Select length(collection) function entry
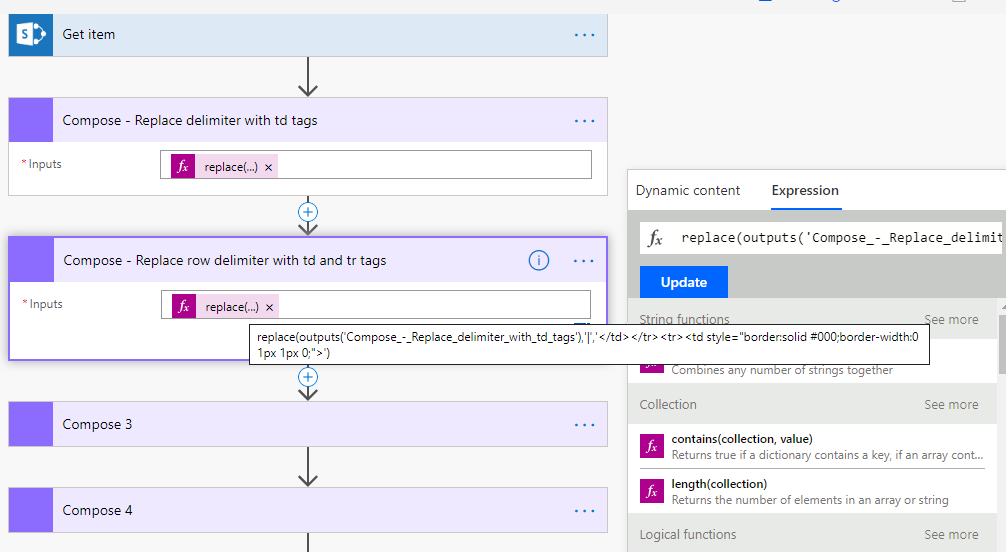 pyautogui.click(x=812, y=491)
